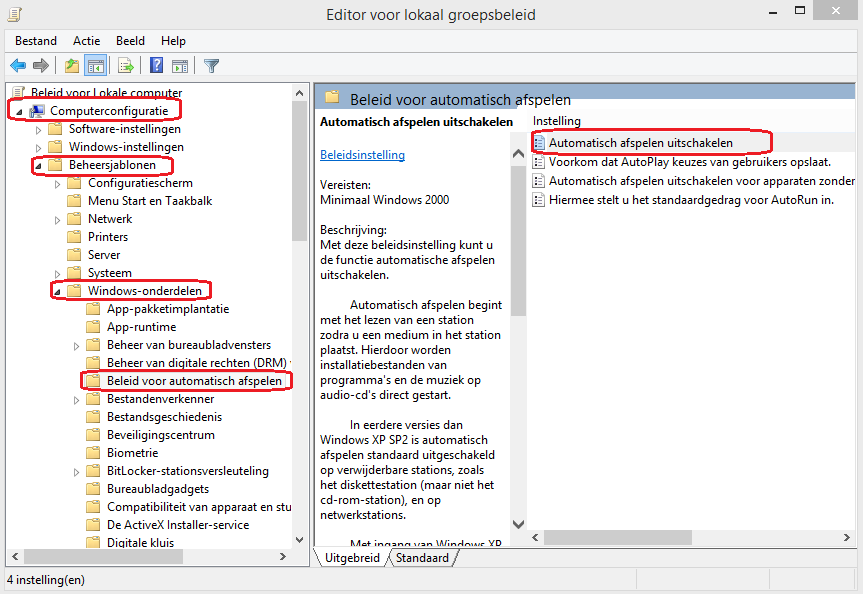This screenshot has height=594, width=863.
Task: Select Voorkom dat AutoPlay keuzes van gebruikers opslaat
Action: click(690, 162)
